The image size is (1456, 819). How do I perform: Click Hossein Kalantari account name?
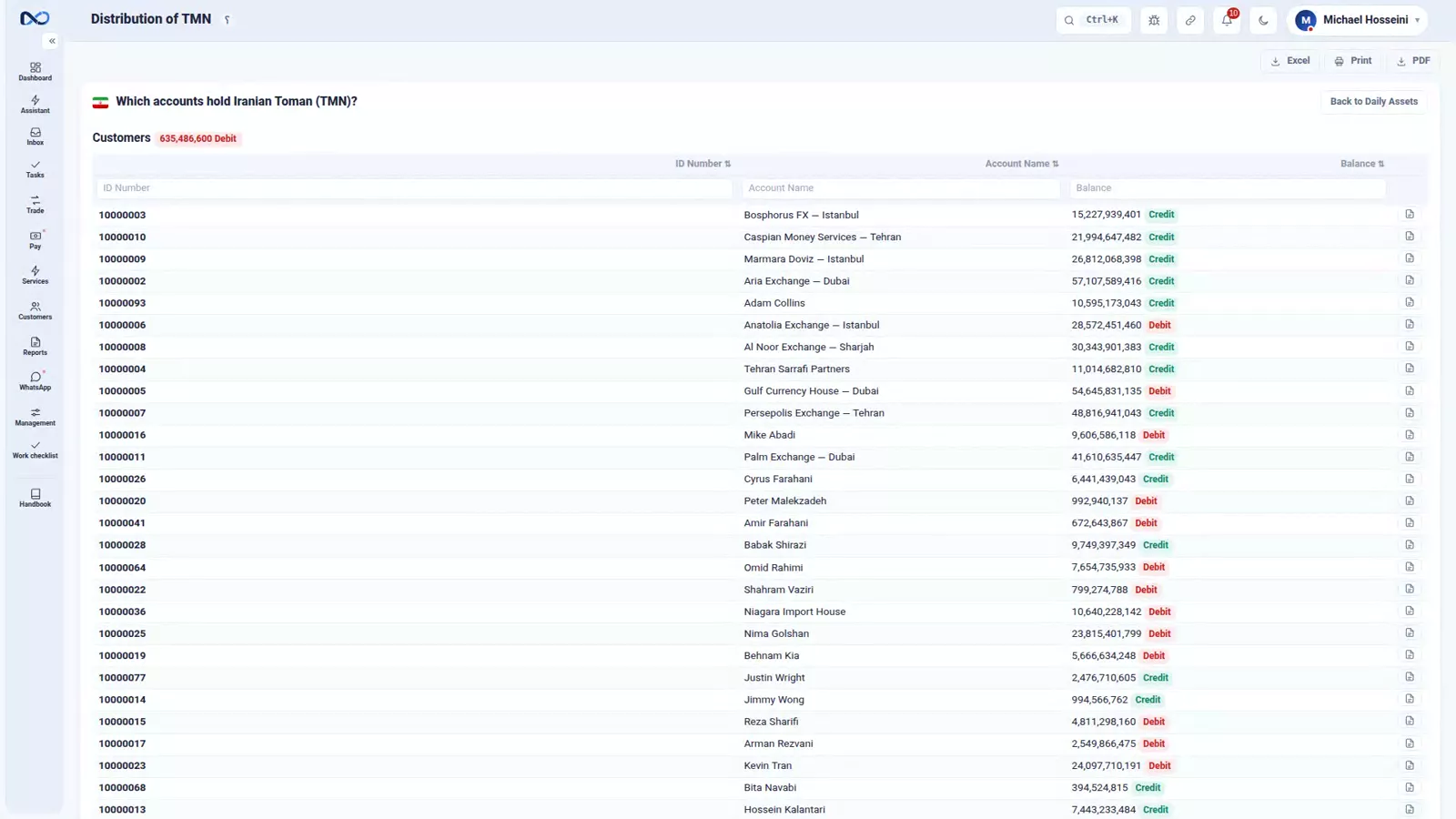(784, 810)
